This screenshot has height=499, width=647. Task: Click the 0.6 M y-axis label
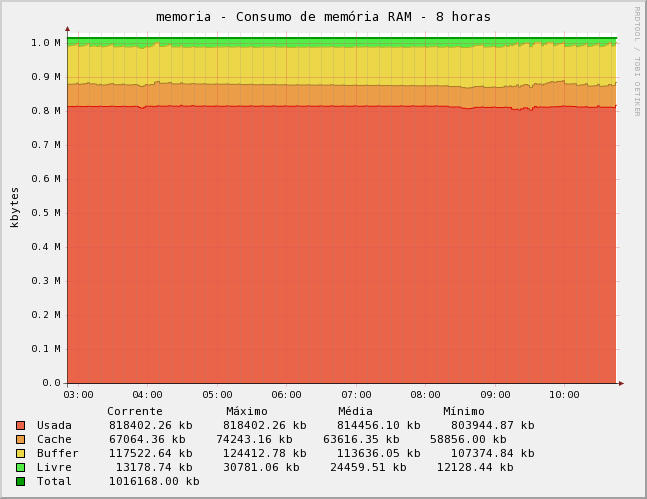(x=46, y=179)
